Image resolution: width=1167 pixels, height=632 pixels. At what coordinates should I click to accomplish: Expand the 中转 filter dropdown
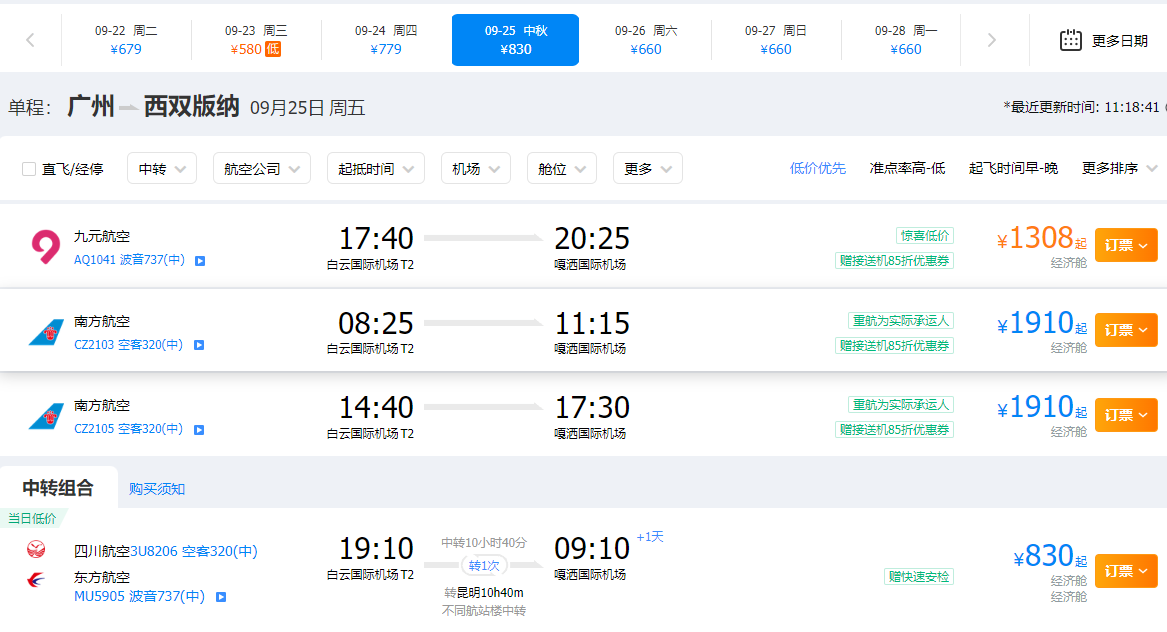(162, 168)
